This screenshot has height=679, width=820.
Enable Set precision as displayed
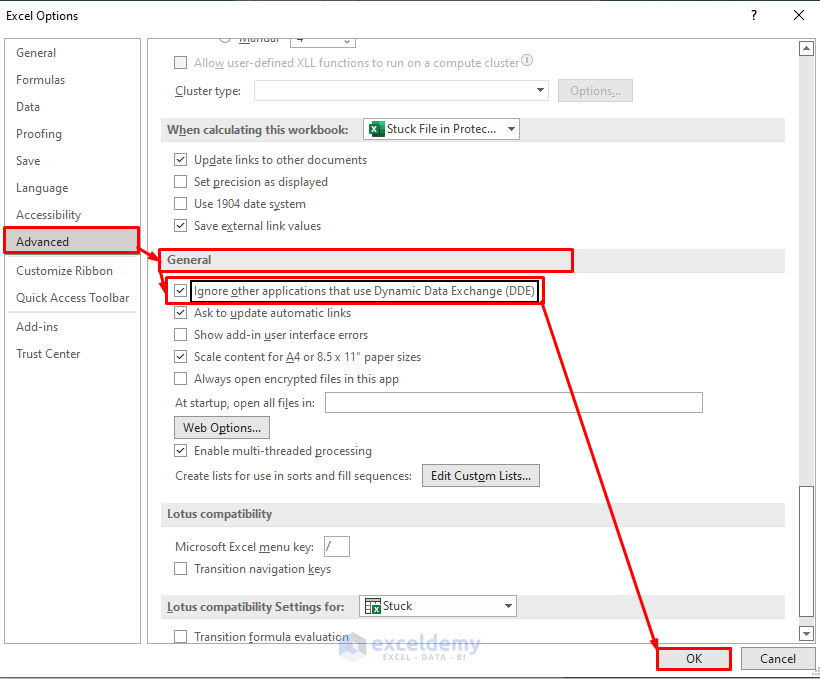181,181
